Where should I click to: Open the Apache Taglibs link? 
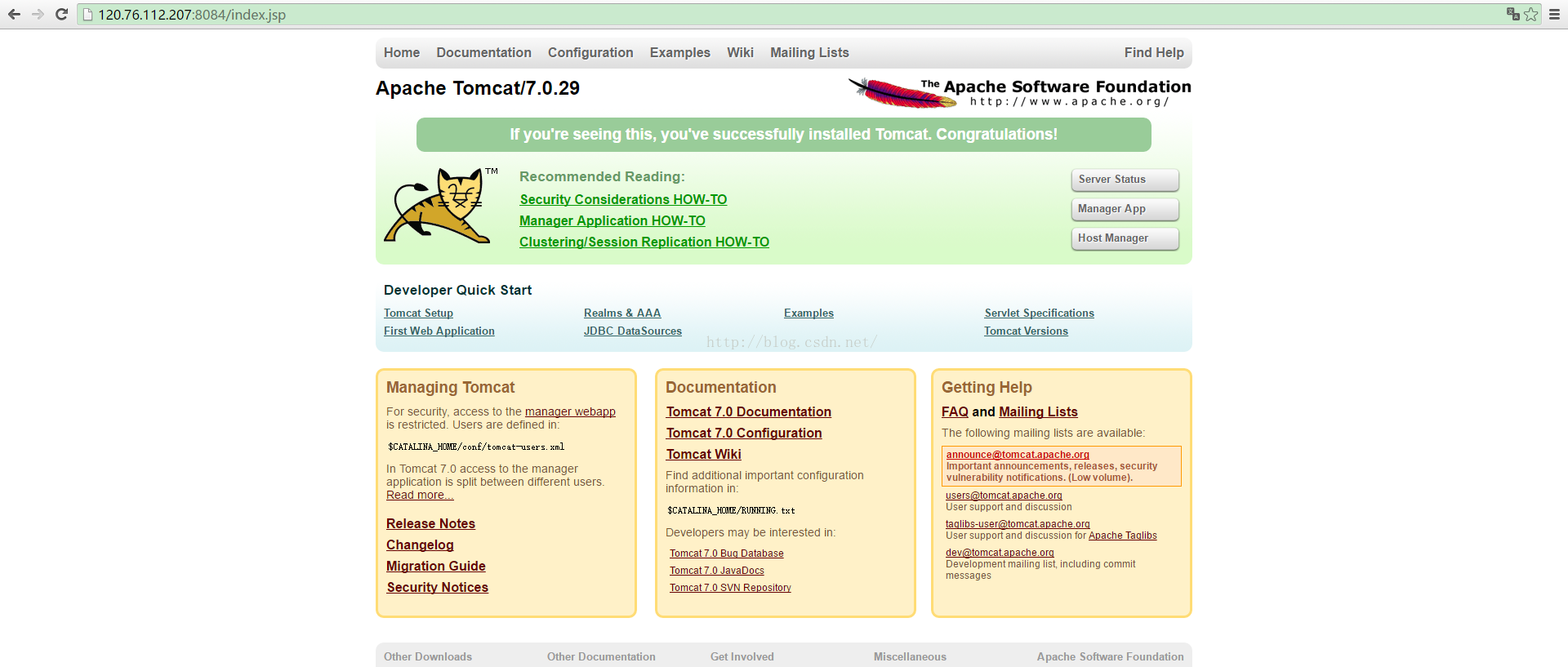pos(1123,536)
